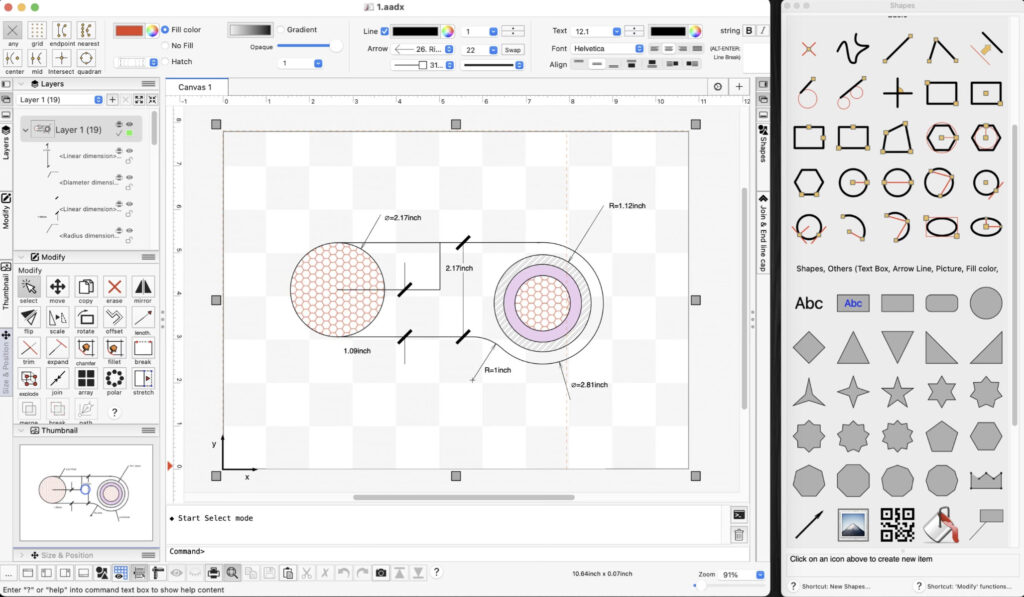Select the offset tool

[114, 318]
